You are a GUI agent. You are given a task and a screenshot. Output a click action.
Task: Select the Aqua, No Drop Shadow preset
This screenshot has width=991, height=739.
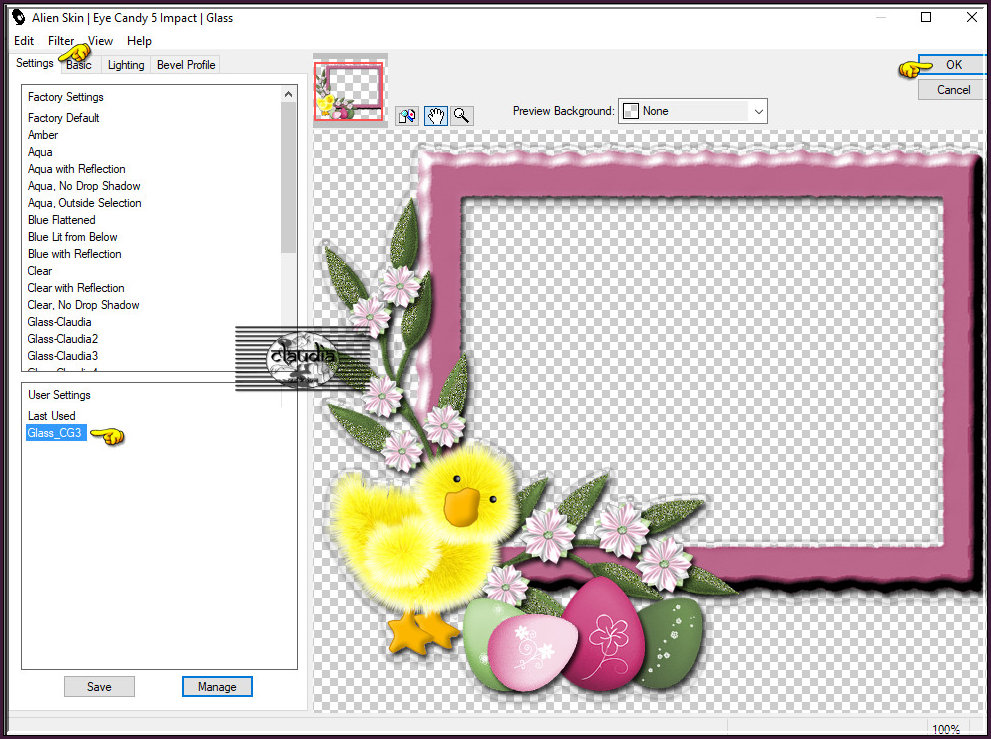(84, 186)
